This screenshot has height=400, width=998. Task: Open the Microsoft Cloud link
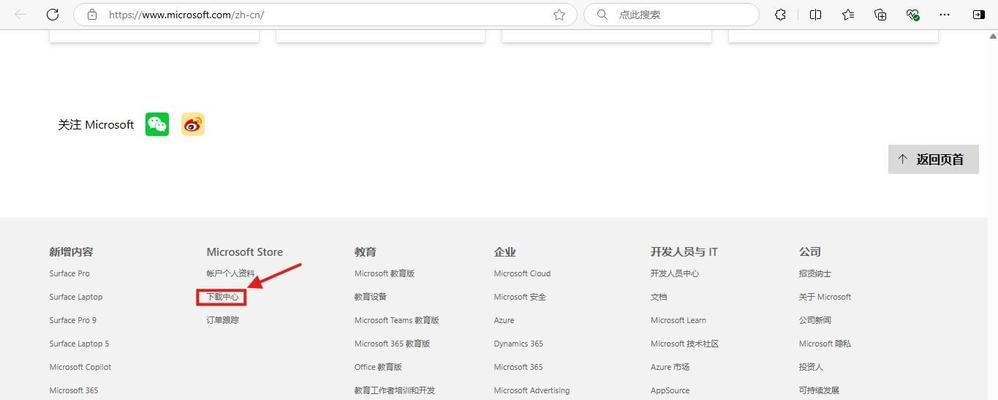tap(522, 274)
